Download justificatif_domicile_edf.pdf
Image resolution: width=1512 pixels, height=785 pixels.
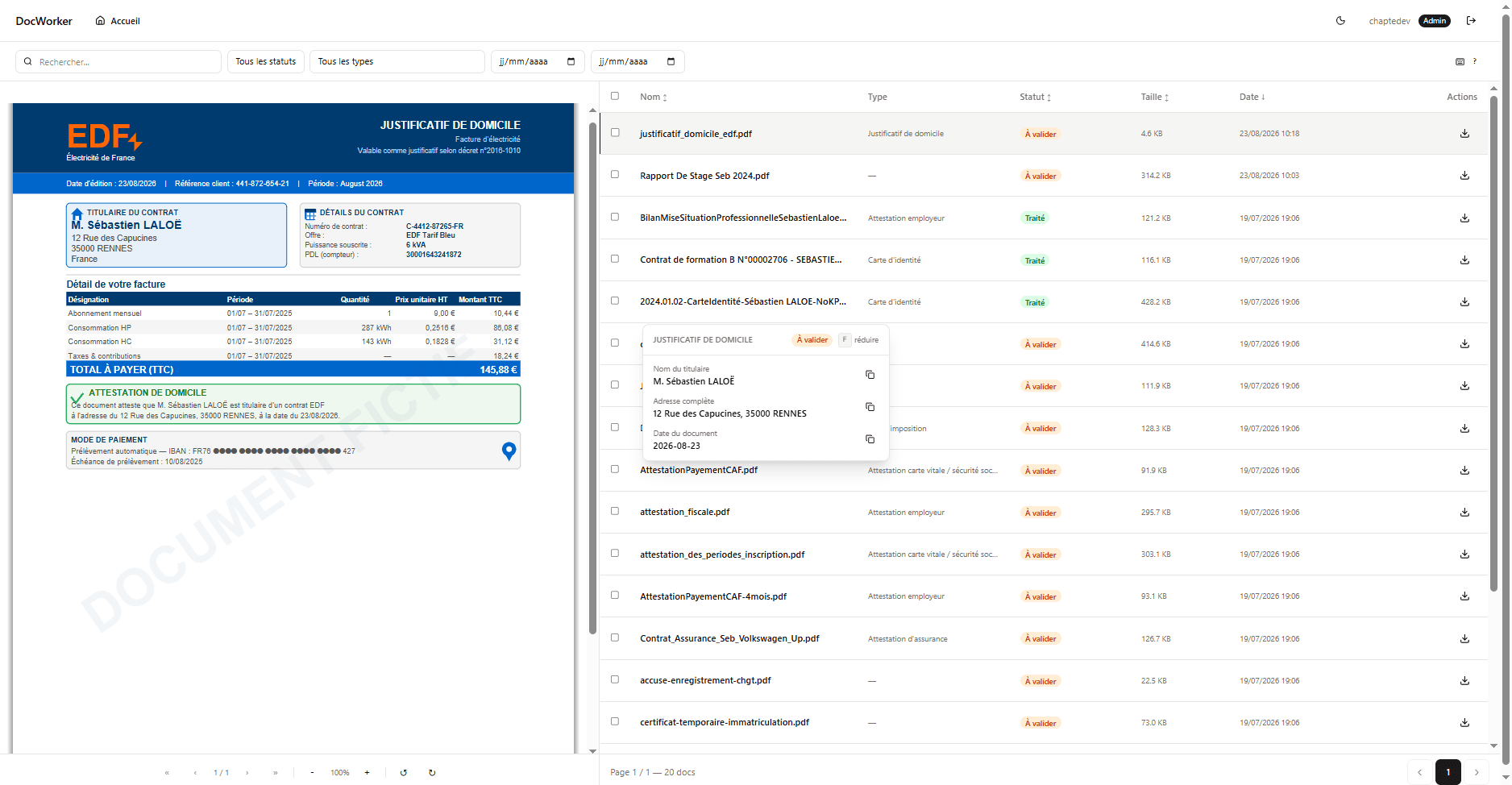1464,134
